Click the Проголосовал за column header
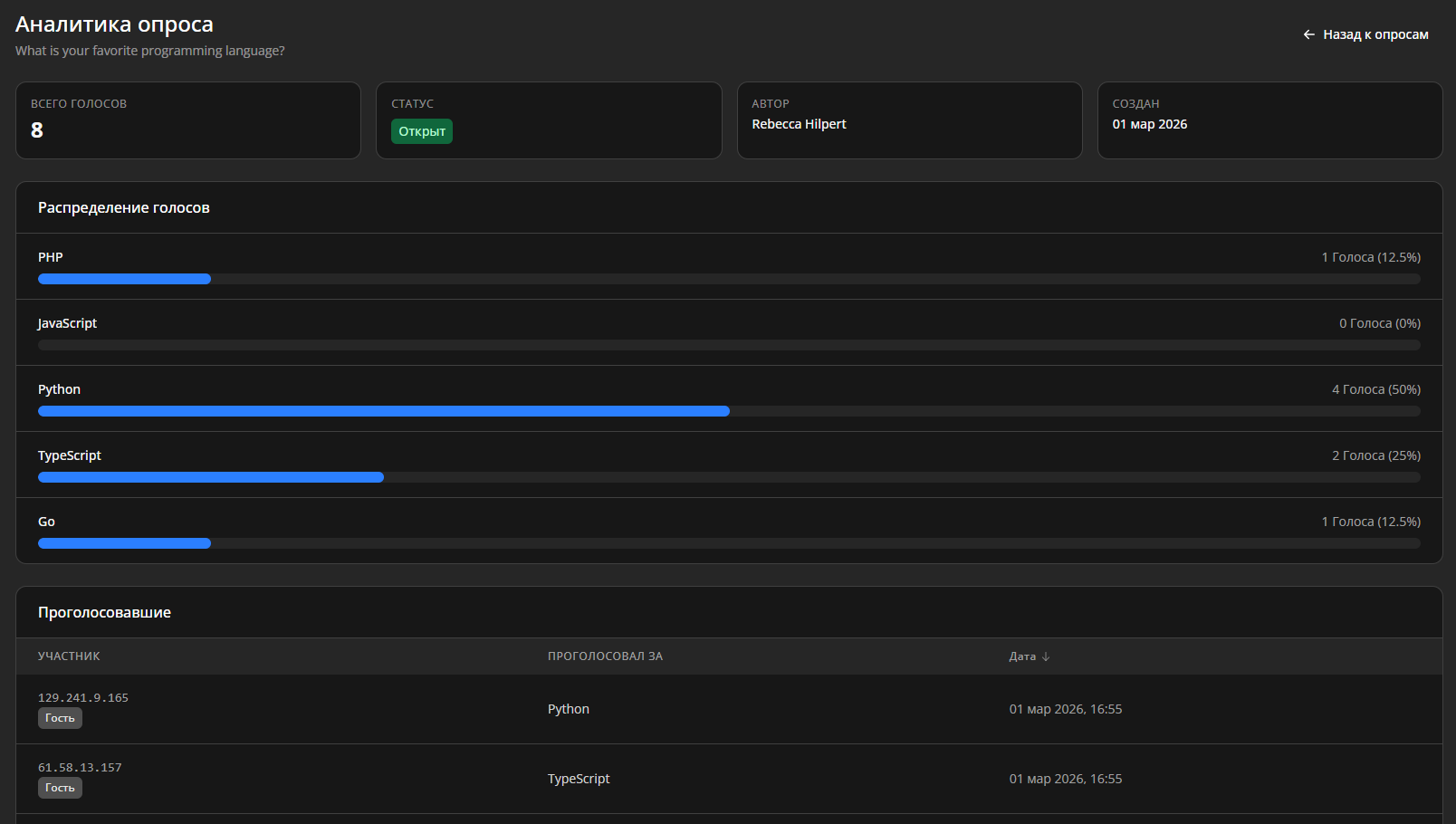This screenshot has width=1456, height=824. click(x=605, y=656)
